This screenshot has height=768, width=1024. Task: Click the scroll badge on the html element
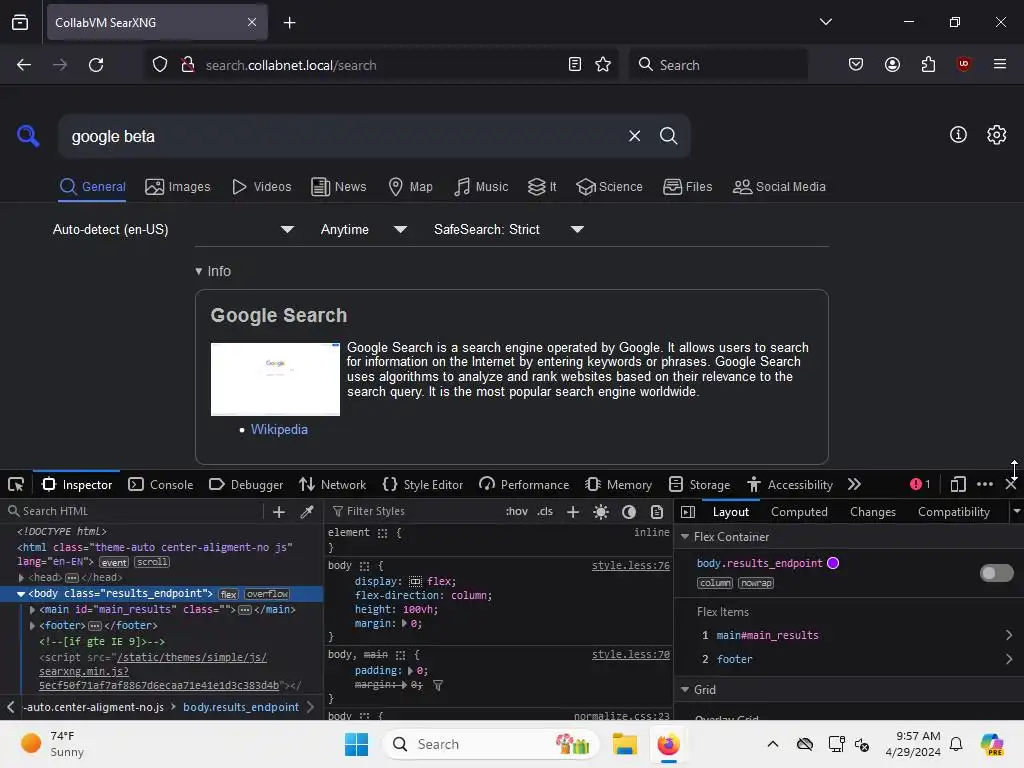point(152,562)
